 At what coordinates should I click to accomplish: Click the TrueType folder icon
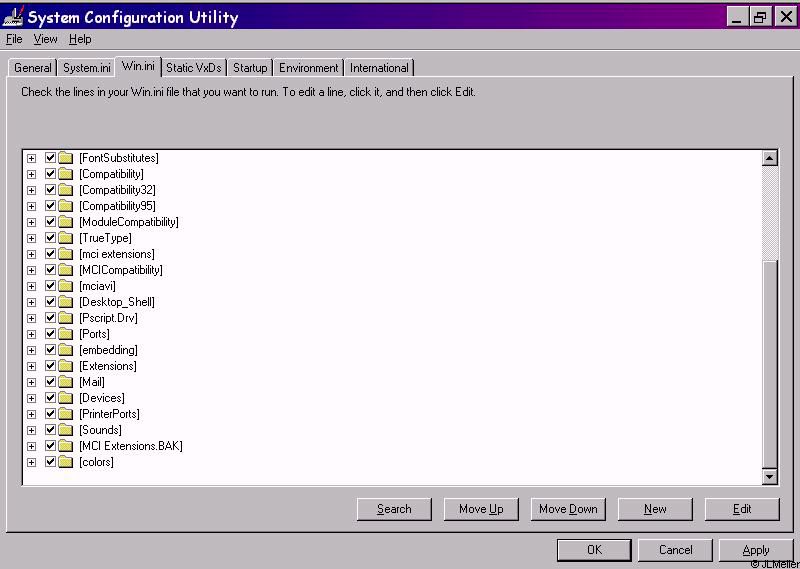click(x=65, y=238)
